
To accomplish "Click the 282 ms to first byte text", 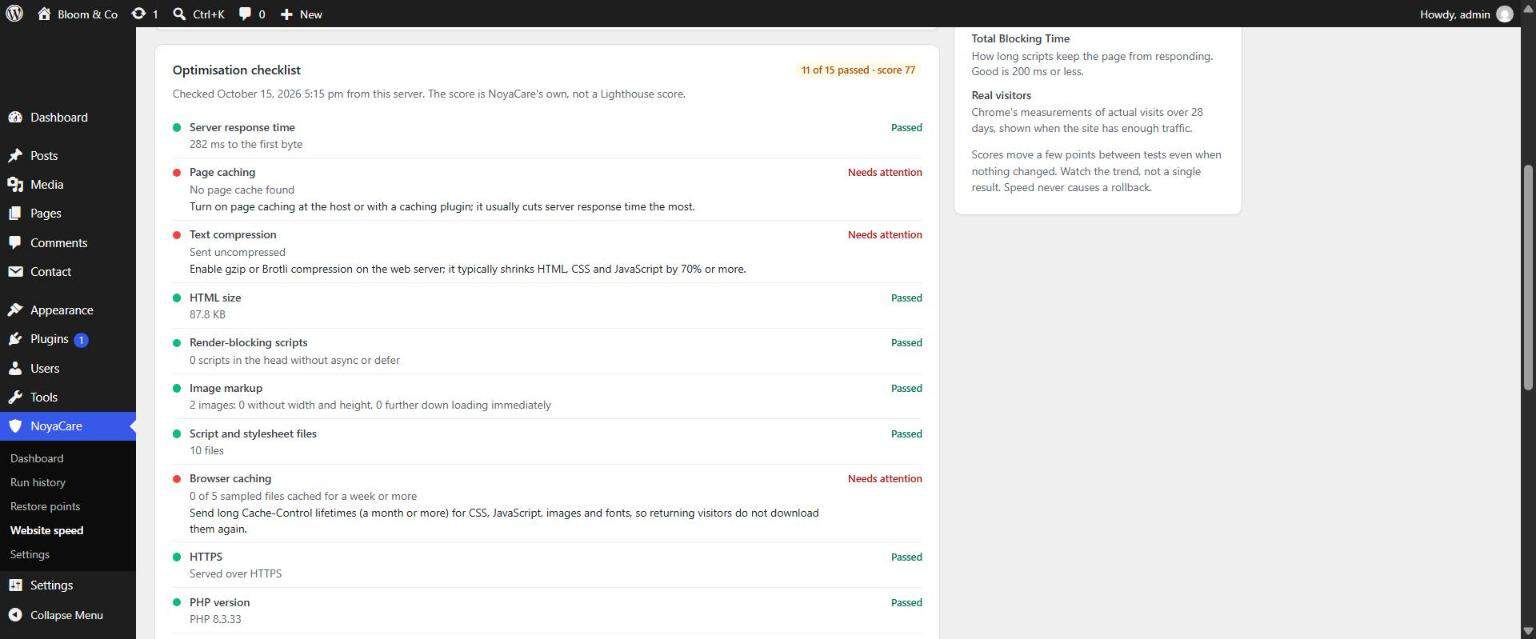I will click(x=246, y=144).
